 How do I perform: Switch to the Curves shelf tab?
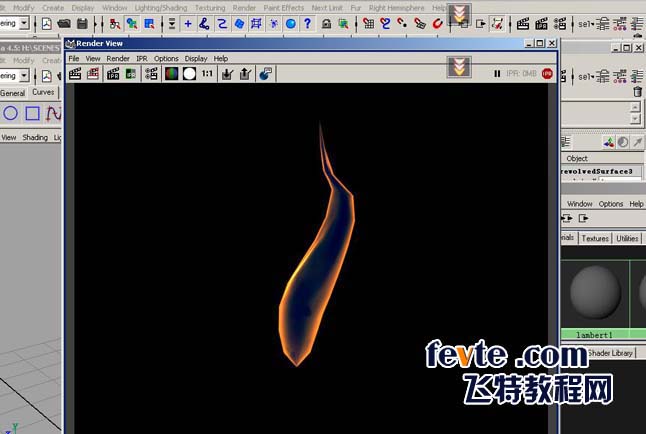coord(43,92)
